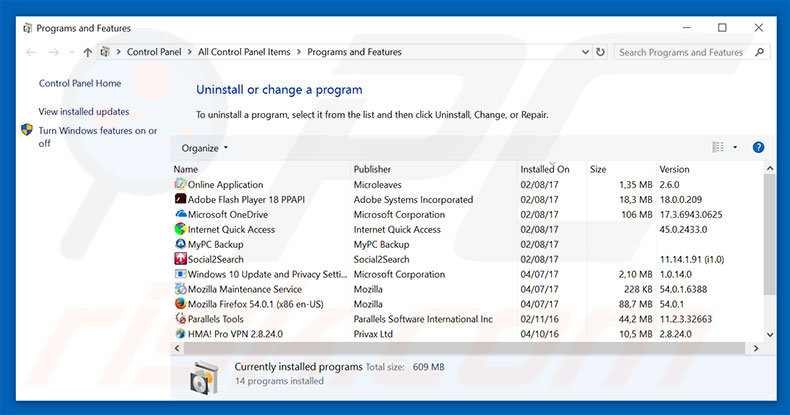Click Programs and Features breadcrumb
This screenshot has height=415, width=790.
354,52
